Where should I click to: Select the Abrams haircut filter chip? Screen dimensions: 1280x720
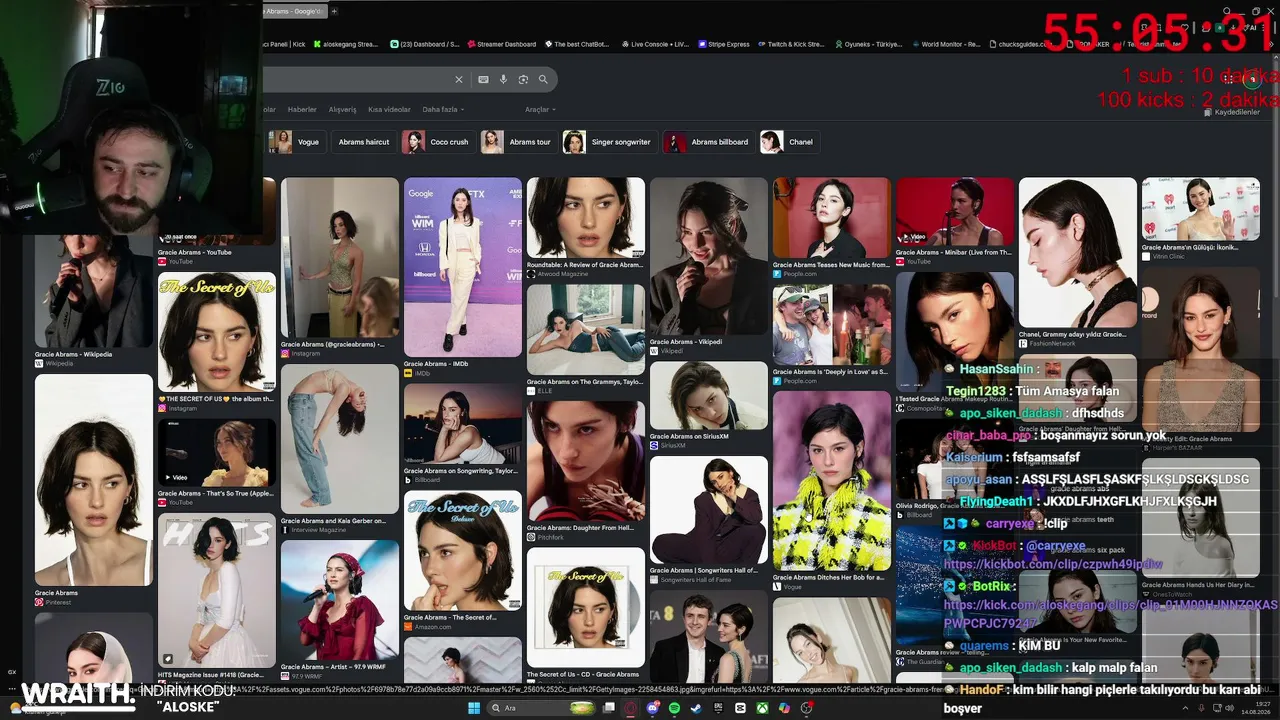point(364,142)
